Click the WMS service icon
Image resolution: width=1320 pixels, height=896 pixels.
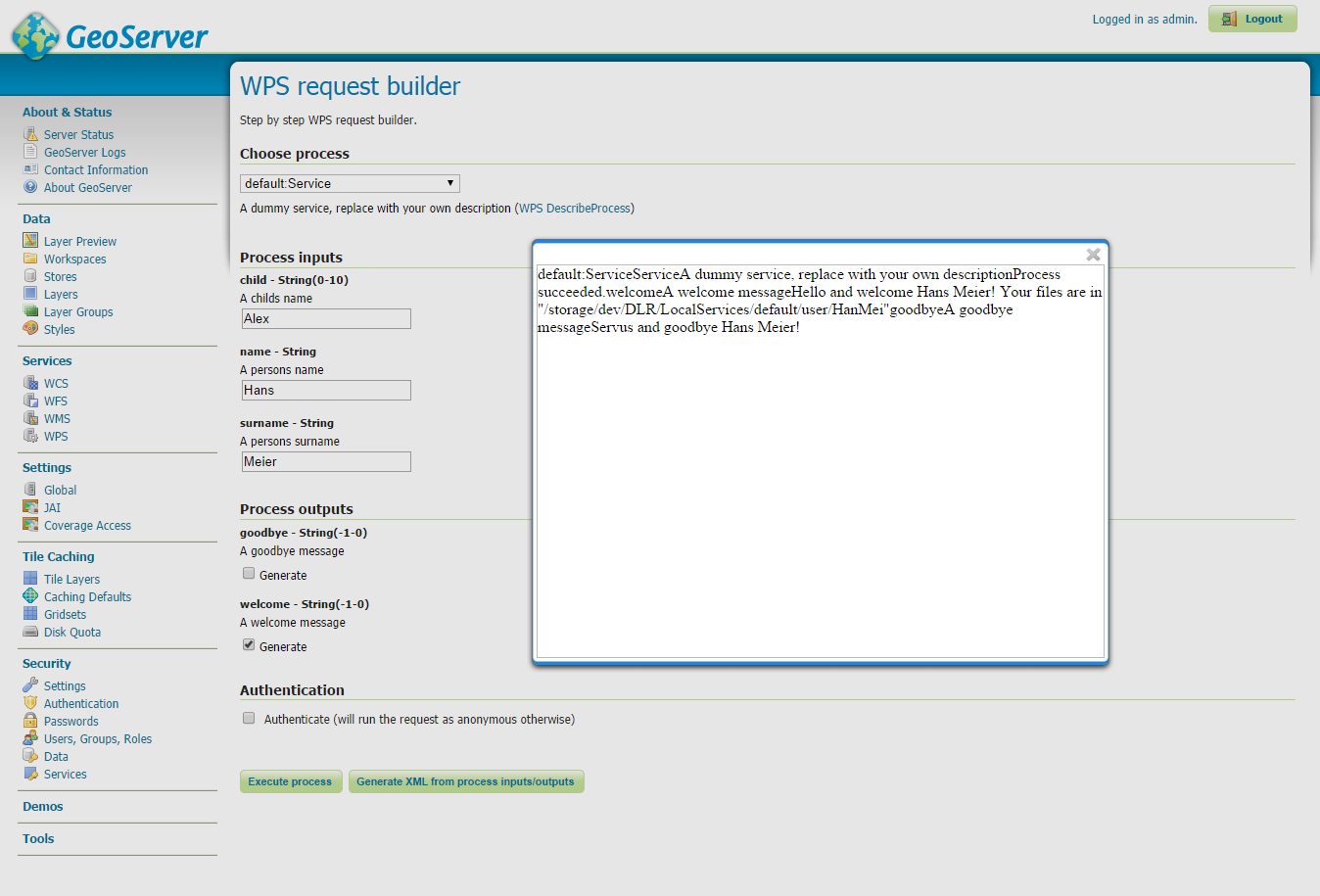[x=30, y=418]
